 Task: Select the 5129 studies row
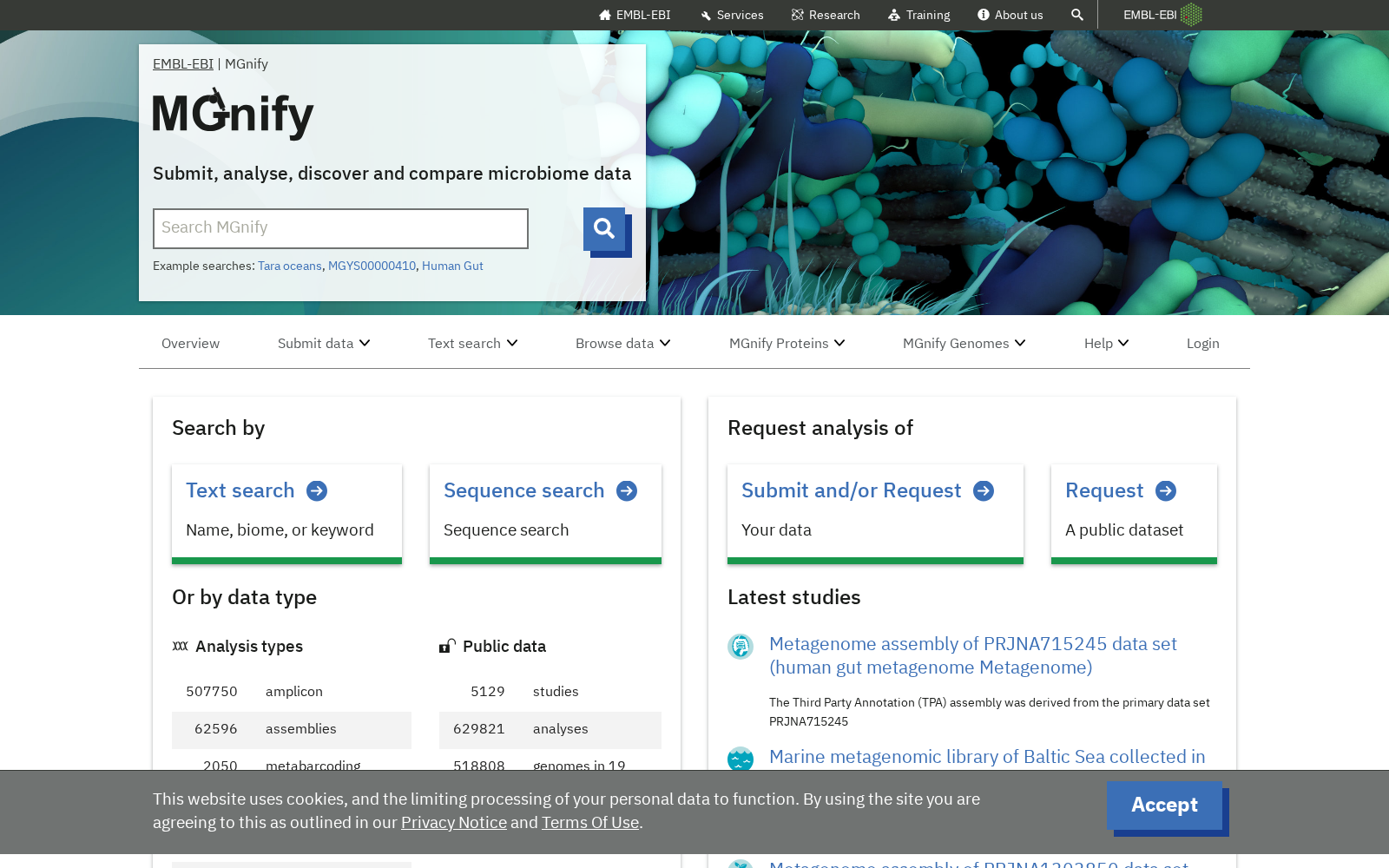[550, 692]
